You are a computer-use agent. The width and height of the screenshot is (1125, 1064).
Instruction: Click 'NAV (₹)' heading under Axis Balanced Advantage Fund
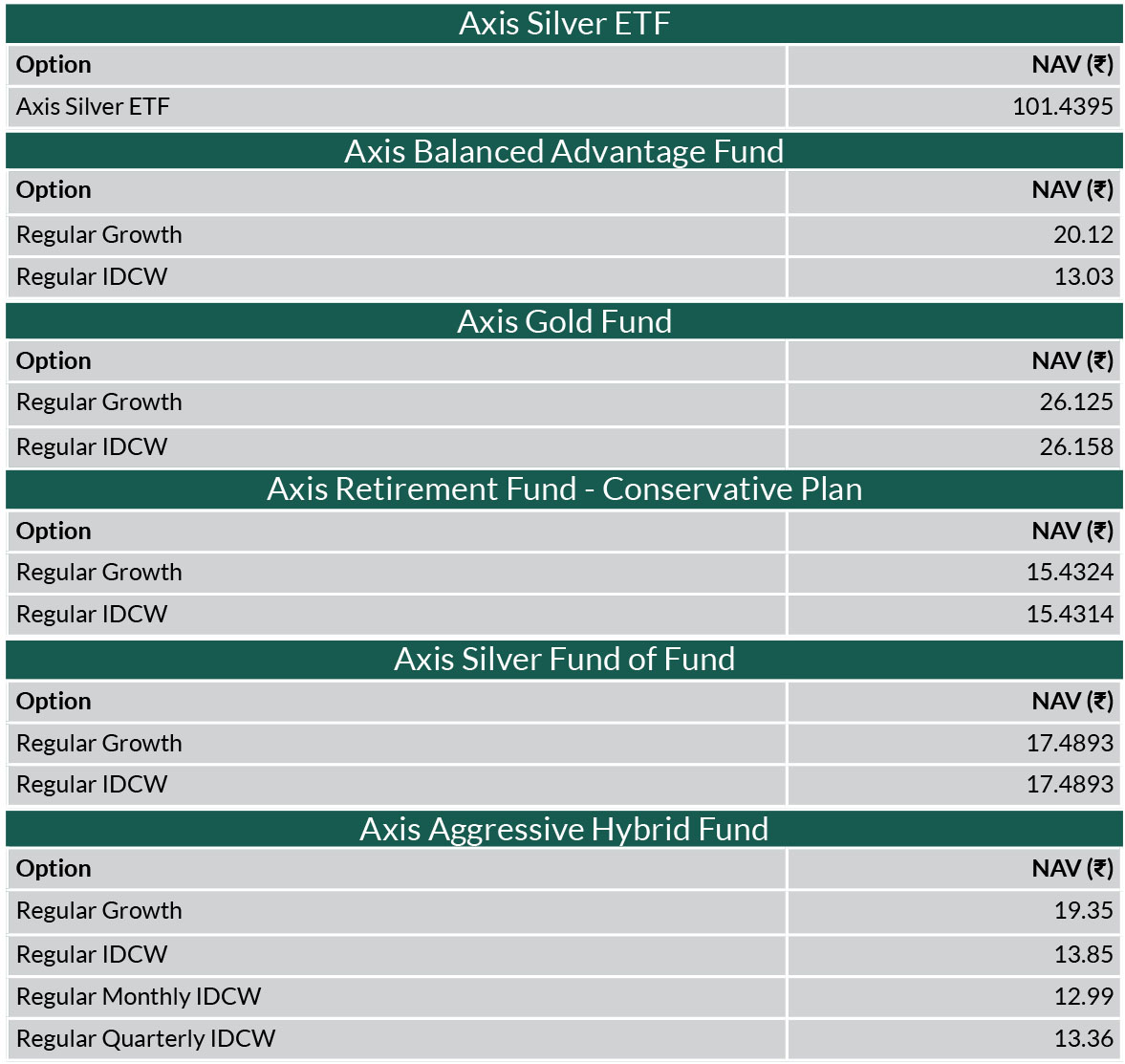(x=1072, y=190)
